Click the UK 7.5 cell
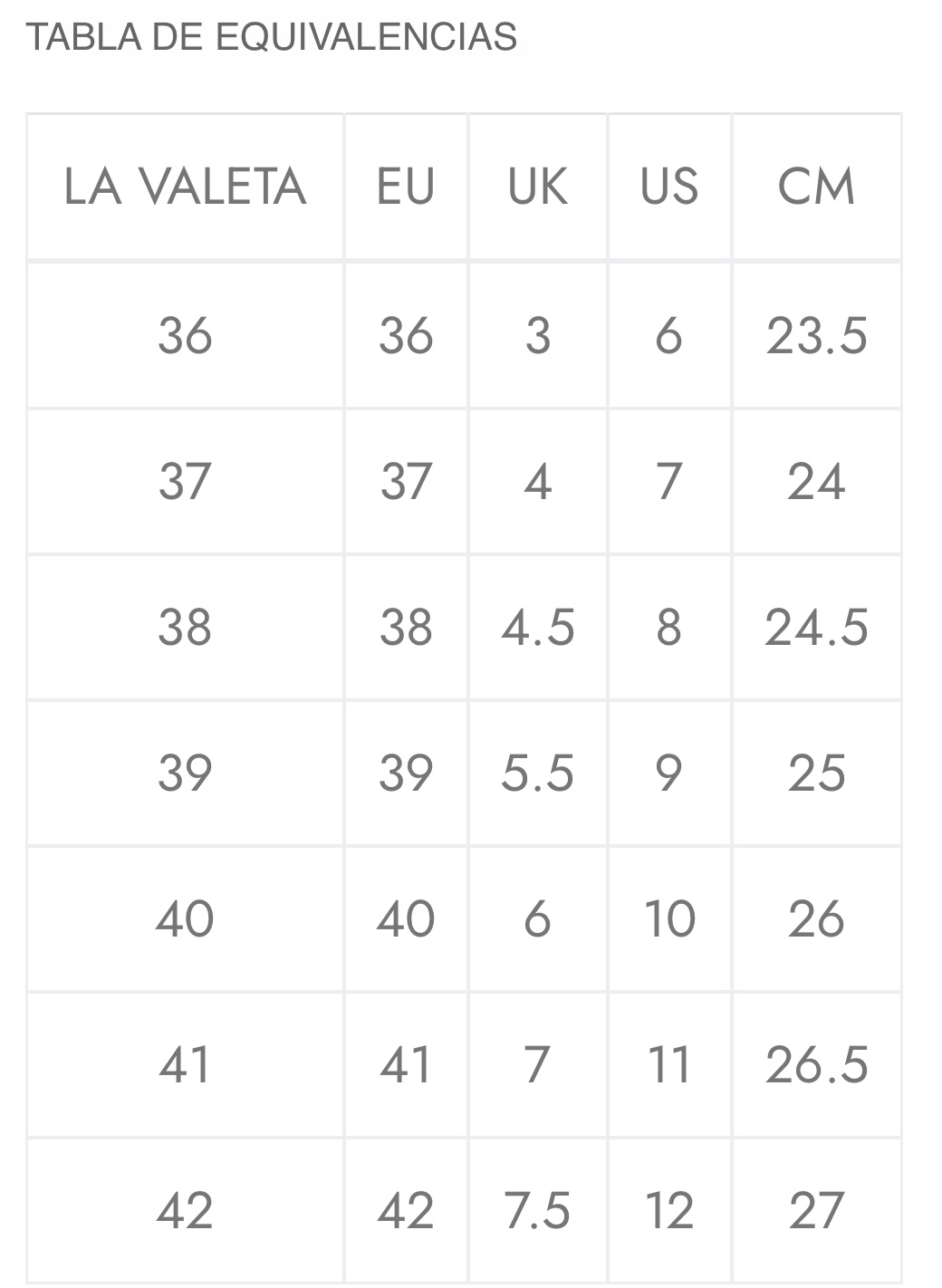Image resolution: width=942 pixels, height=1288 pixels. coord(537,1210)
